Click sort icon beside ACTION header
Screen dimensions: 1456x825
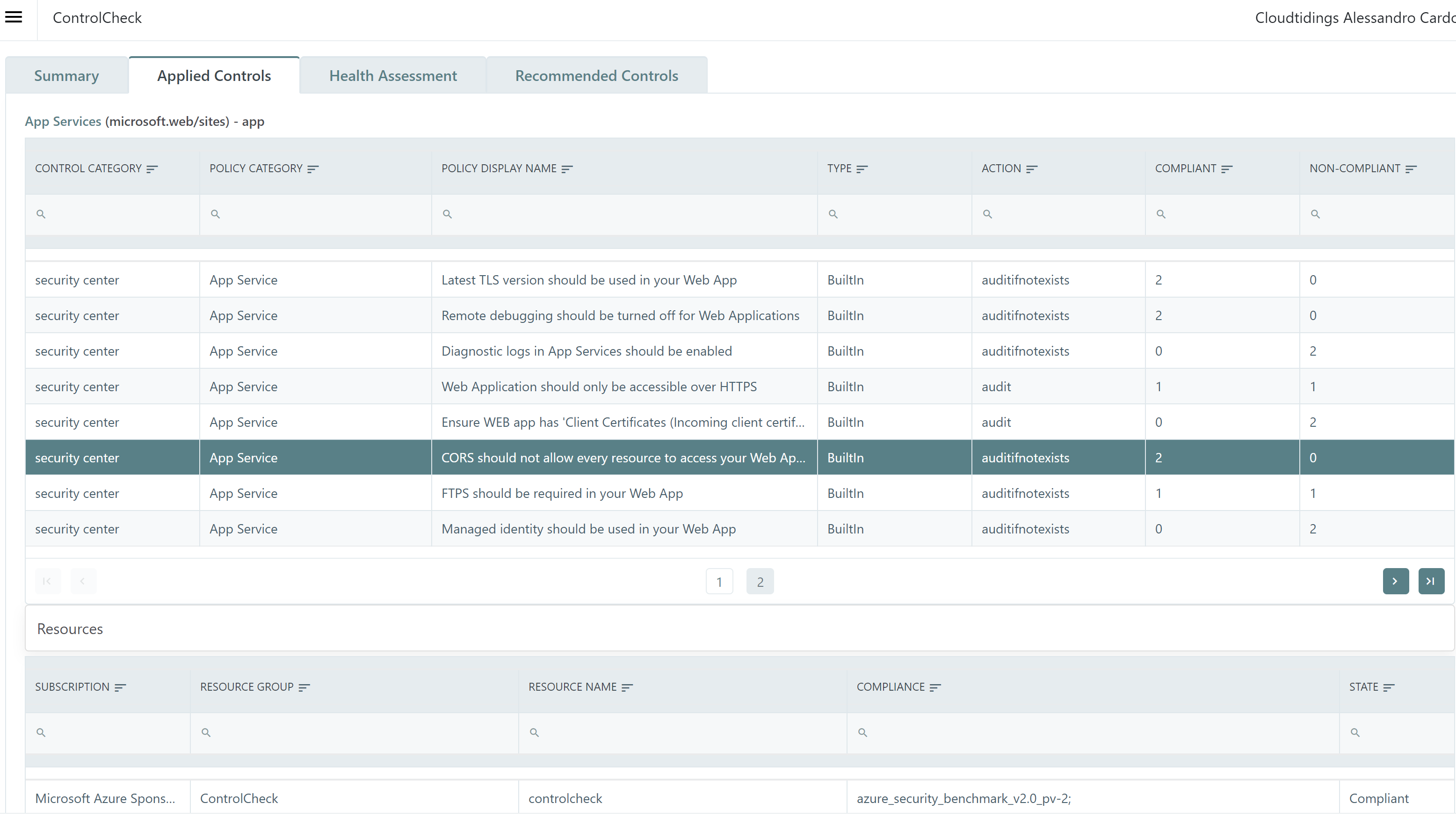tap(1031, 169)
